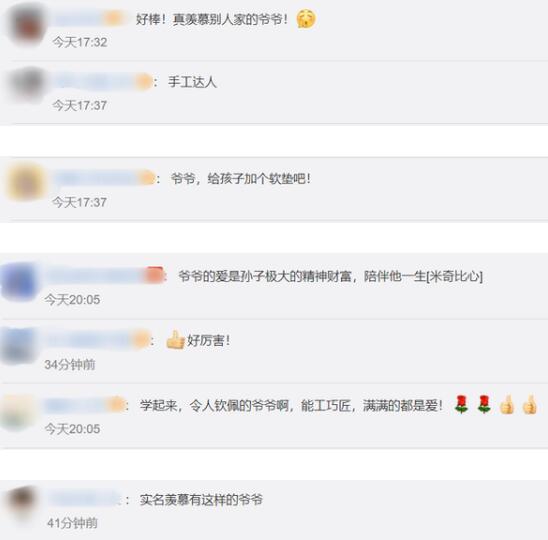Click the 41分钟前 timestamp
The height and width of the screenshot is (540, 548).
[72, 523]
